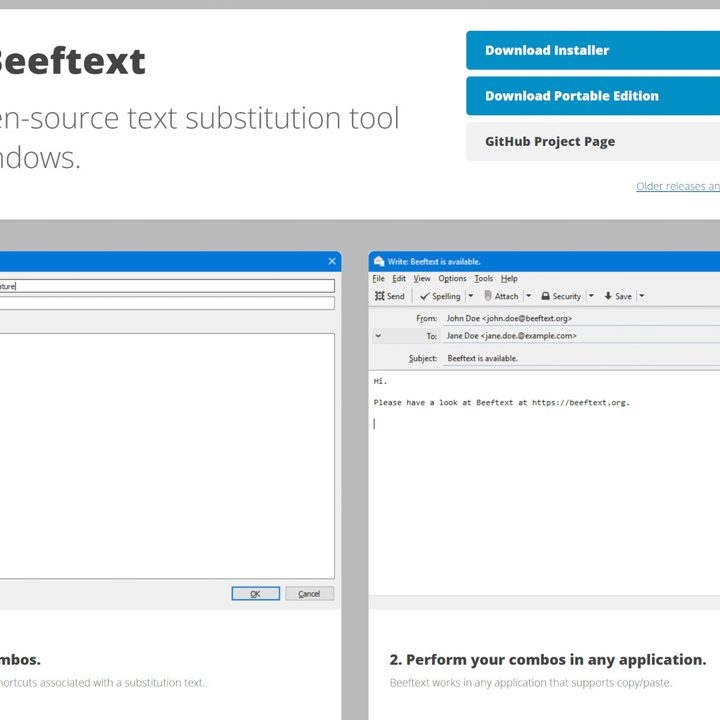Open the Tools menu in Write window

pyautogui.click(x=484, y=278)
